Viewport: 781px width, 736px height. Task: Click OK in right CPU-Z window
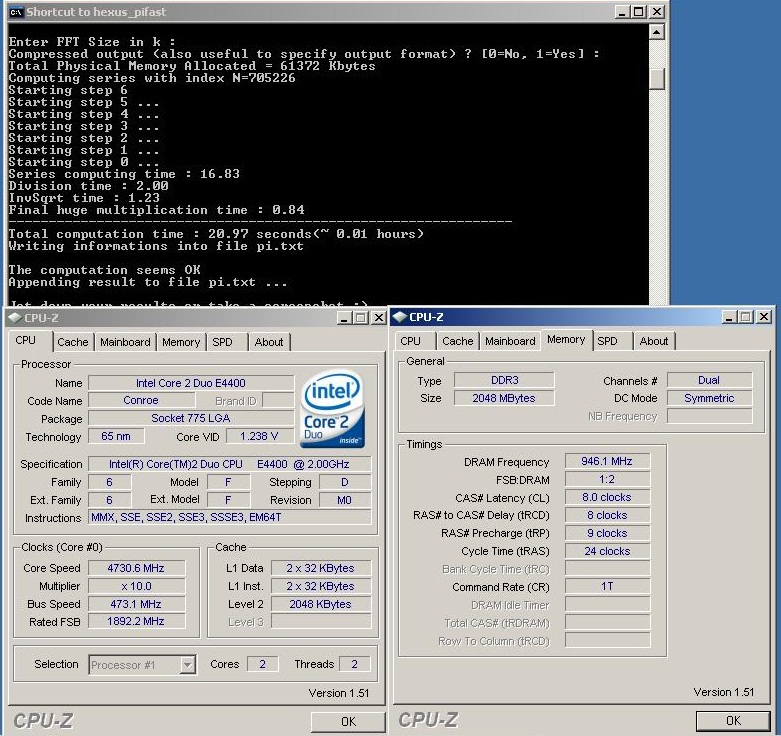click(733, 721)
